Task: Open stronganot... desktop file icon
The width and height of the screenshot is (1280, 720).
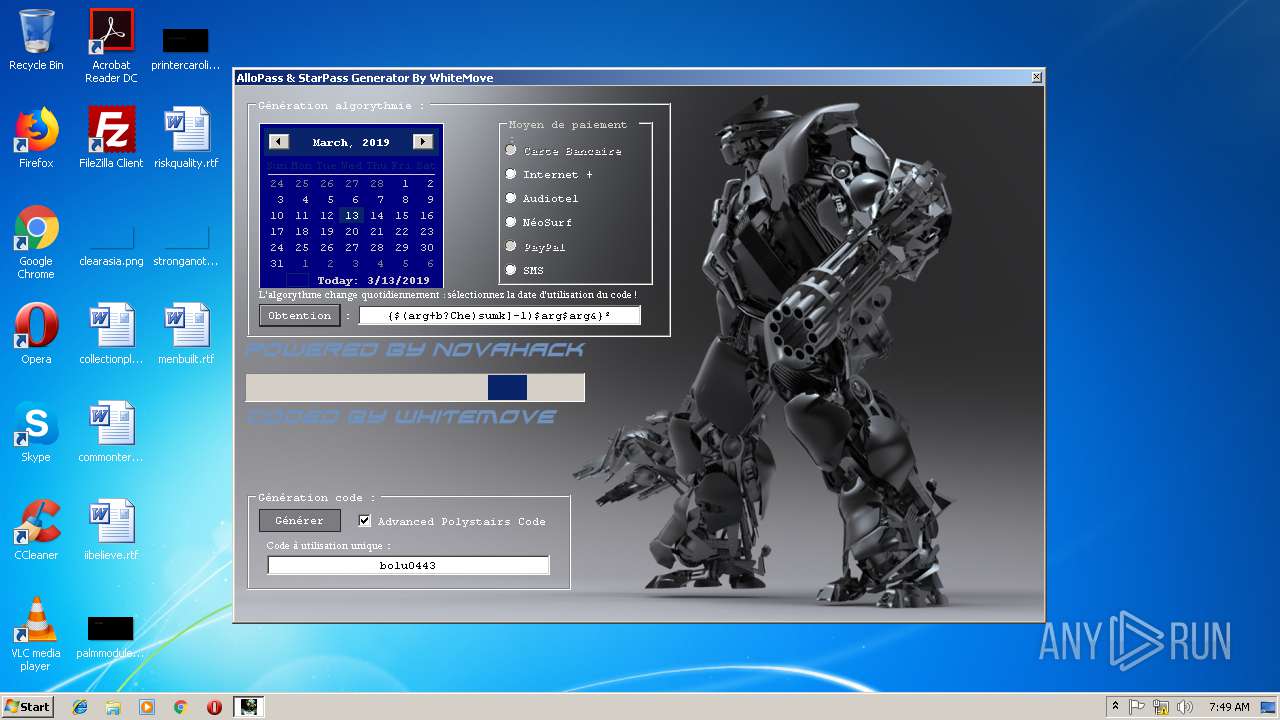Action: pos(186,243)
